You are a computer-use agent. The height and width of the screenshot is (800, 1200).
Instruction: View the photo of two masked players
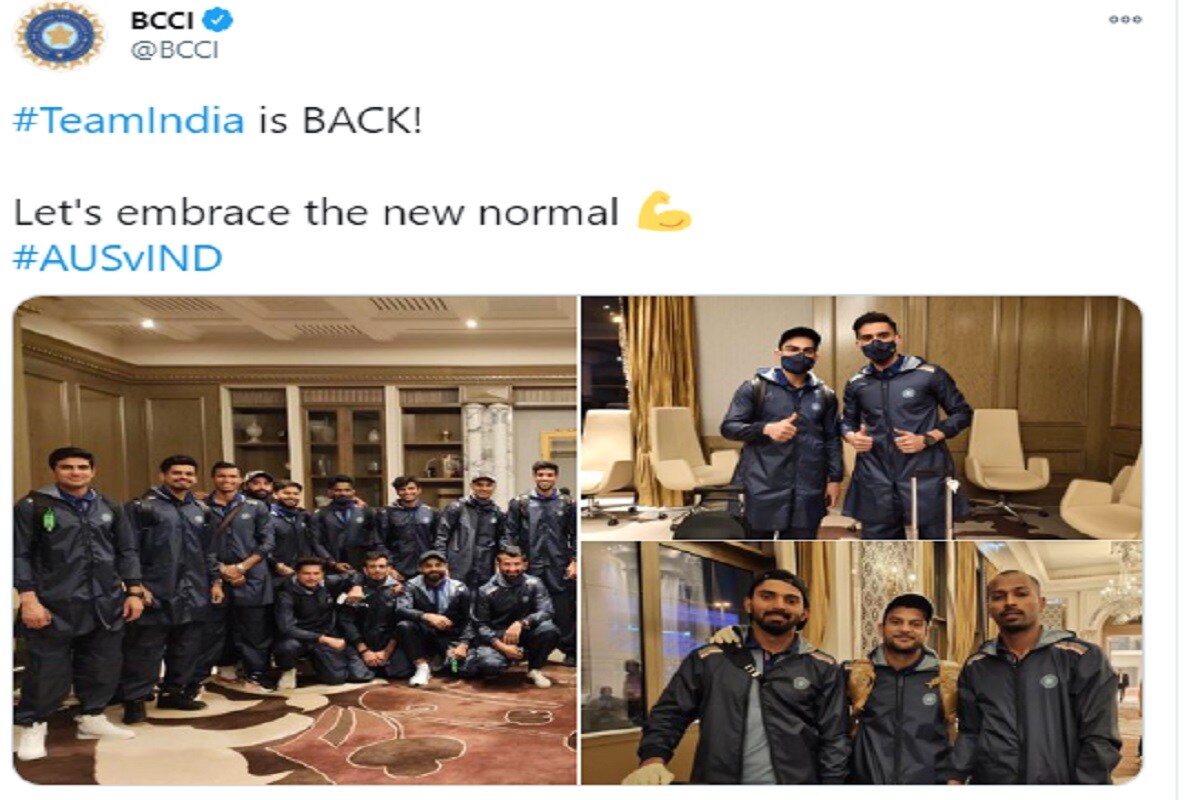point(862,417)
